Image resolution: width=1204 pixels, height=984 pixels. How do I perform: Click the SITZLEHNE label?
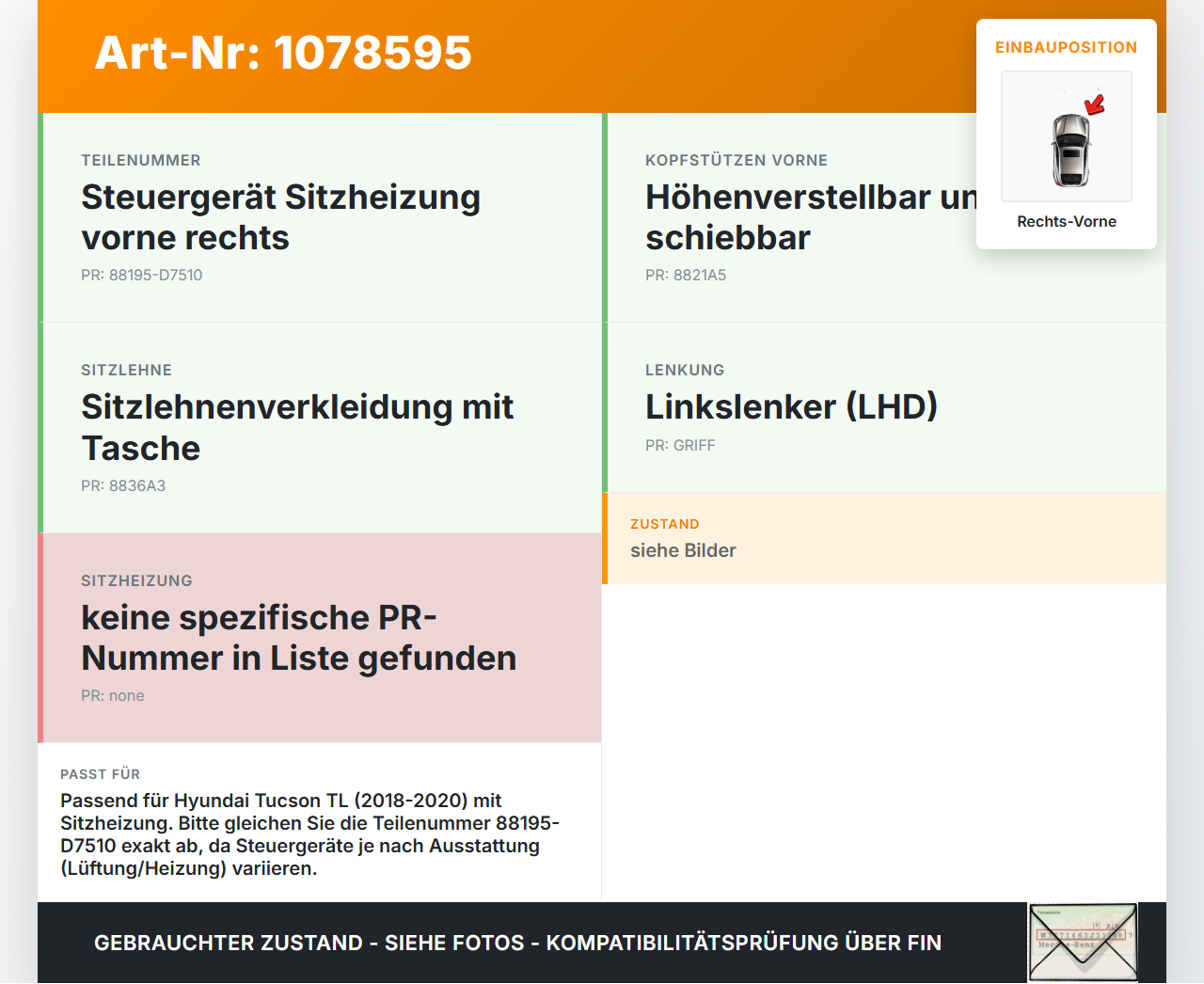click(x=127, y=371)
